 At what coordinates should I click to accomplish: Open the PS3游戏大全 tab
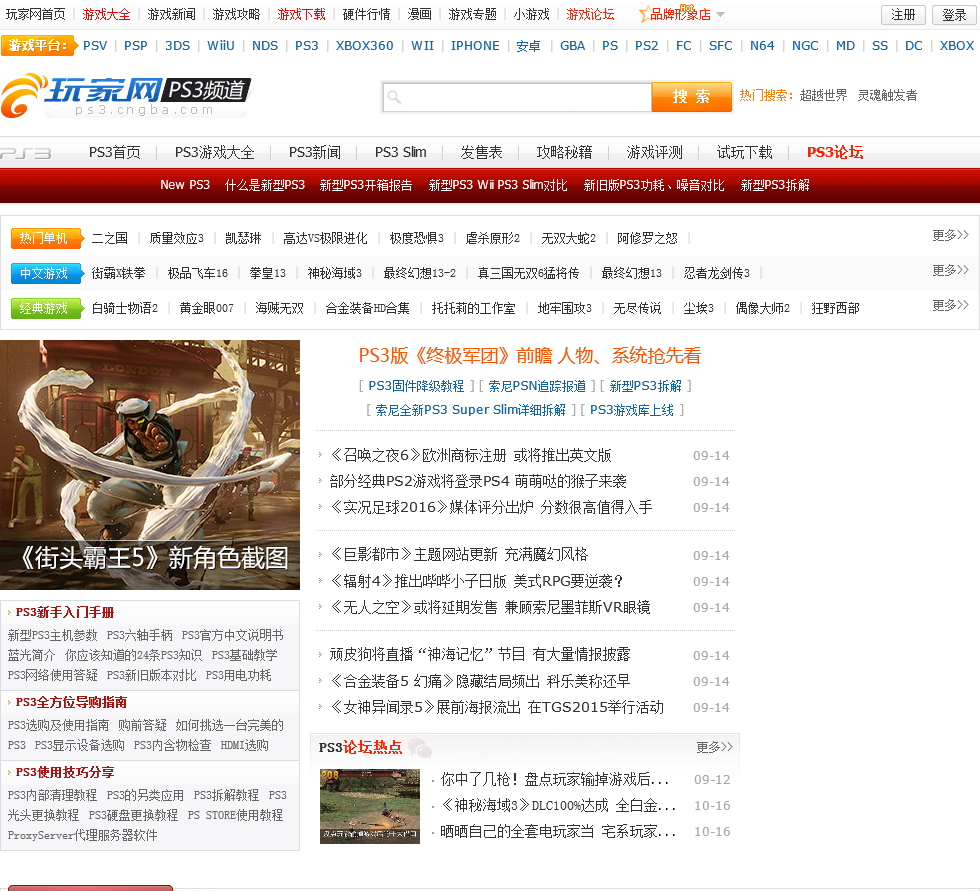coord(214,152)
